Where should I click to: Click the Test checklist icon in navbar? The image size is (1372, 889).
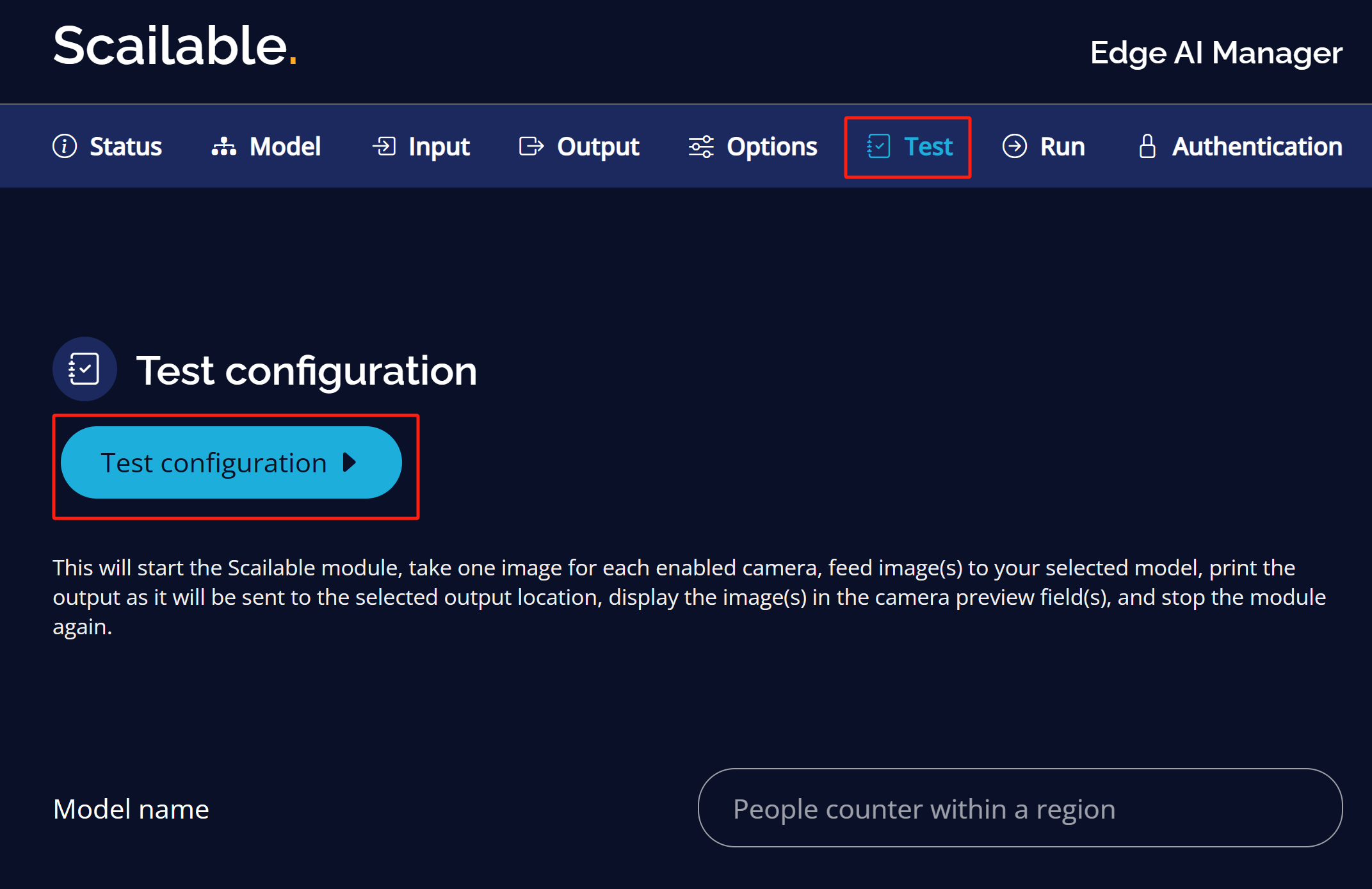878,146
